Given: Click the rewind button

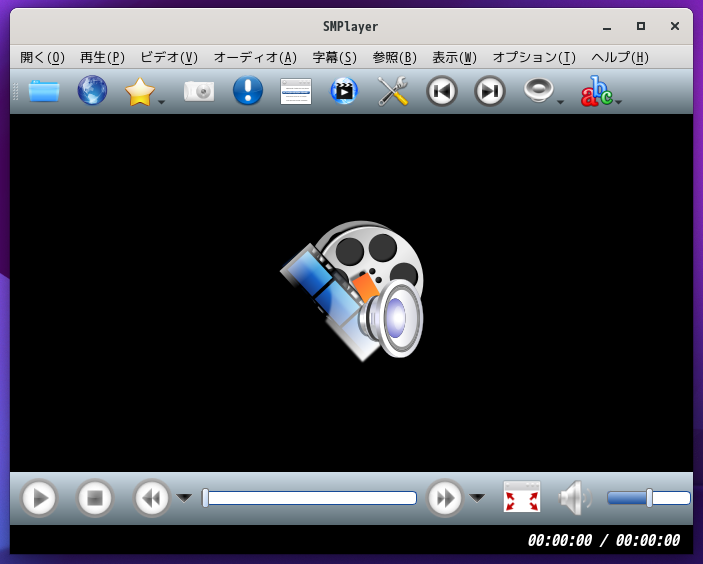Looking at the screenshot, I should pyautogui.click(x=152, y=498).
